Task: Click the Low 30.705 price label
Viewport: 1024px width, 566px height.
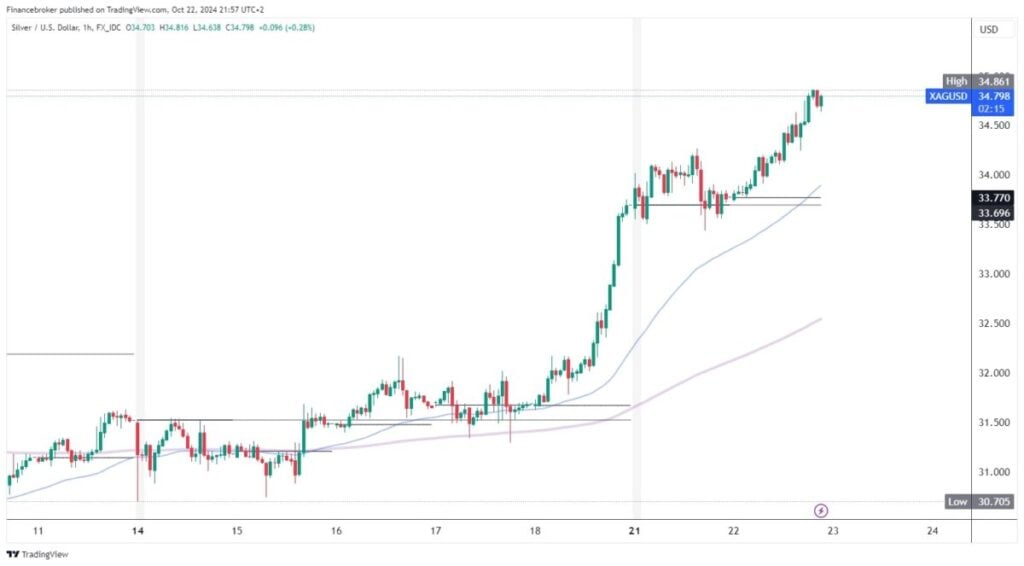Action: pyautogui.click(x=979, y=501)
